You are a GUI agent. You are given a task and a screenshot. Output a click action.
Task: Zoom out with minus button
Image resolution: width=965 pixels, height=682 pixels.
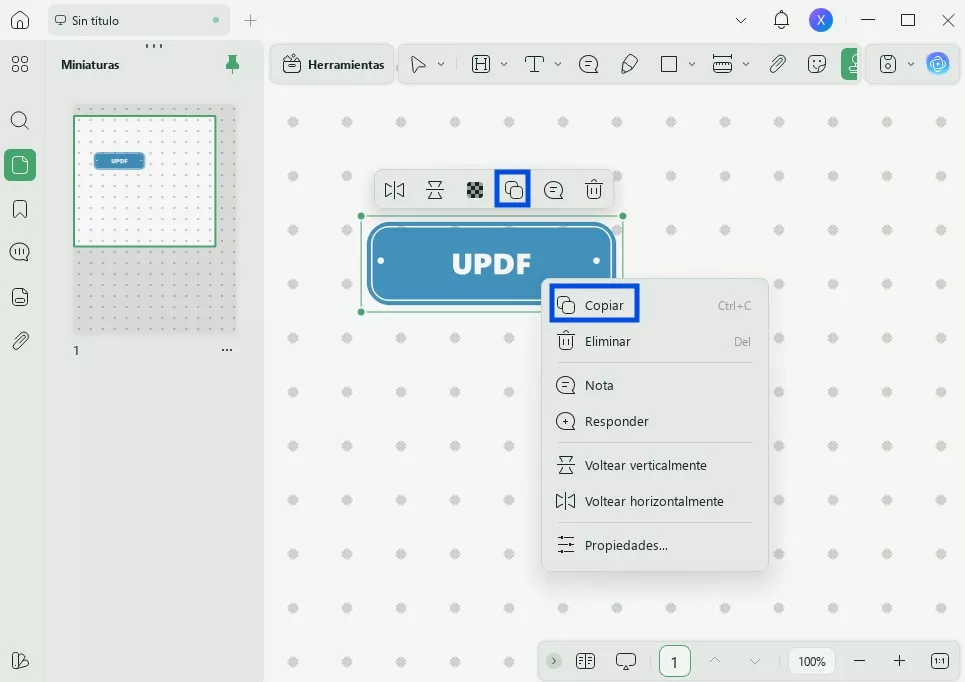click(860, 661)
